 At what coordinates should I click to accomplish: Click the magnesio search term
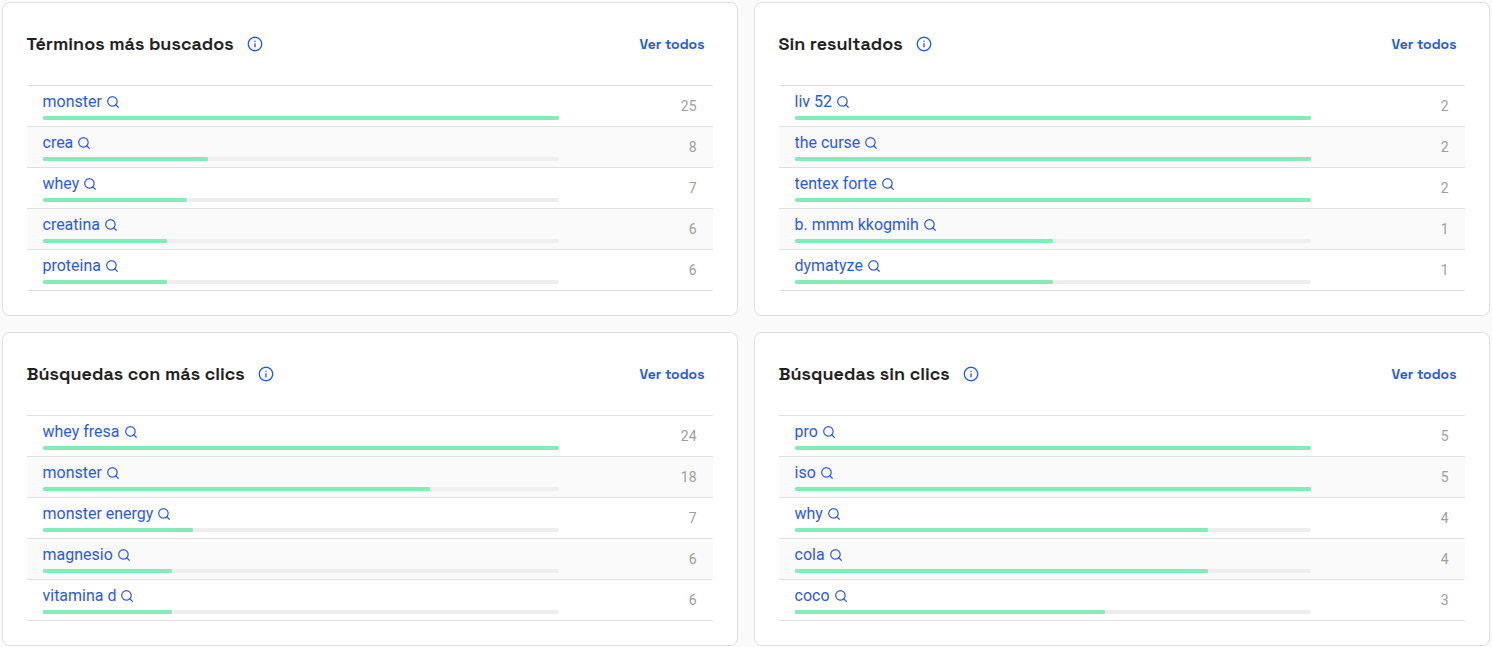(x=78, y=555)
